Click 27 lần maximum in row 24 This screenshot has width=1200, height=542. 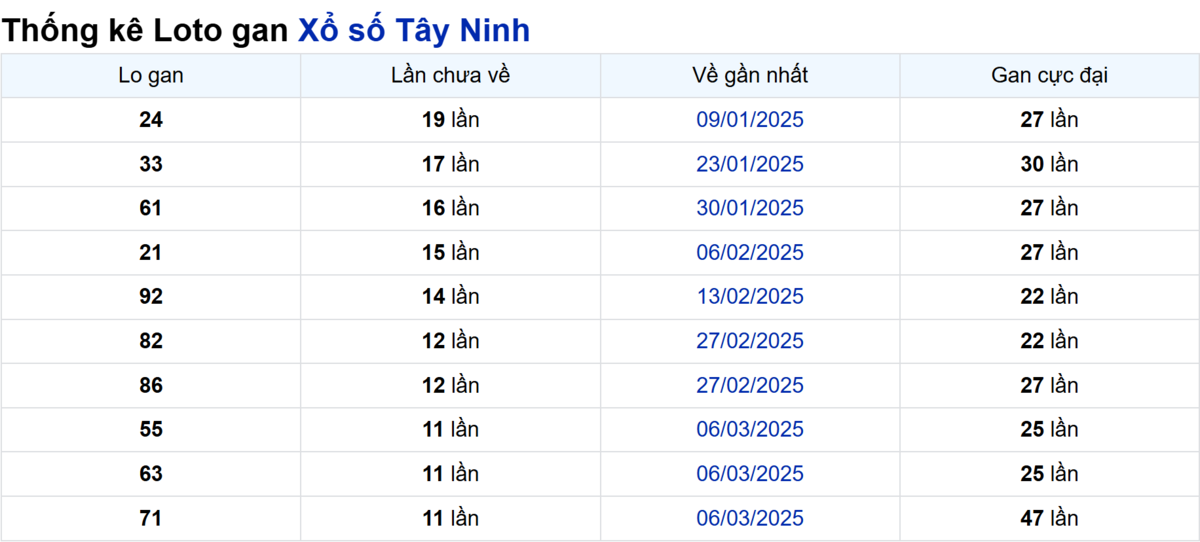[1049, 120]
